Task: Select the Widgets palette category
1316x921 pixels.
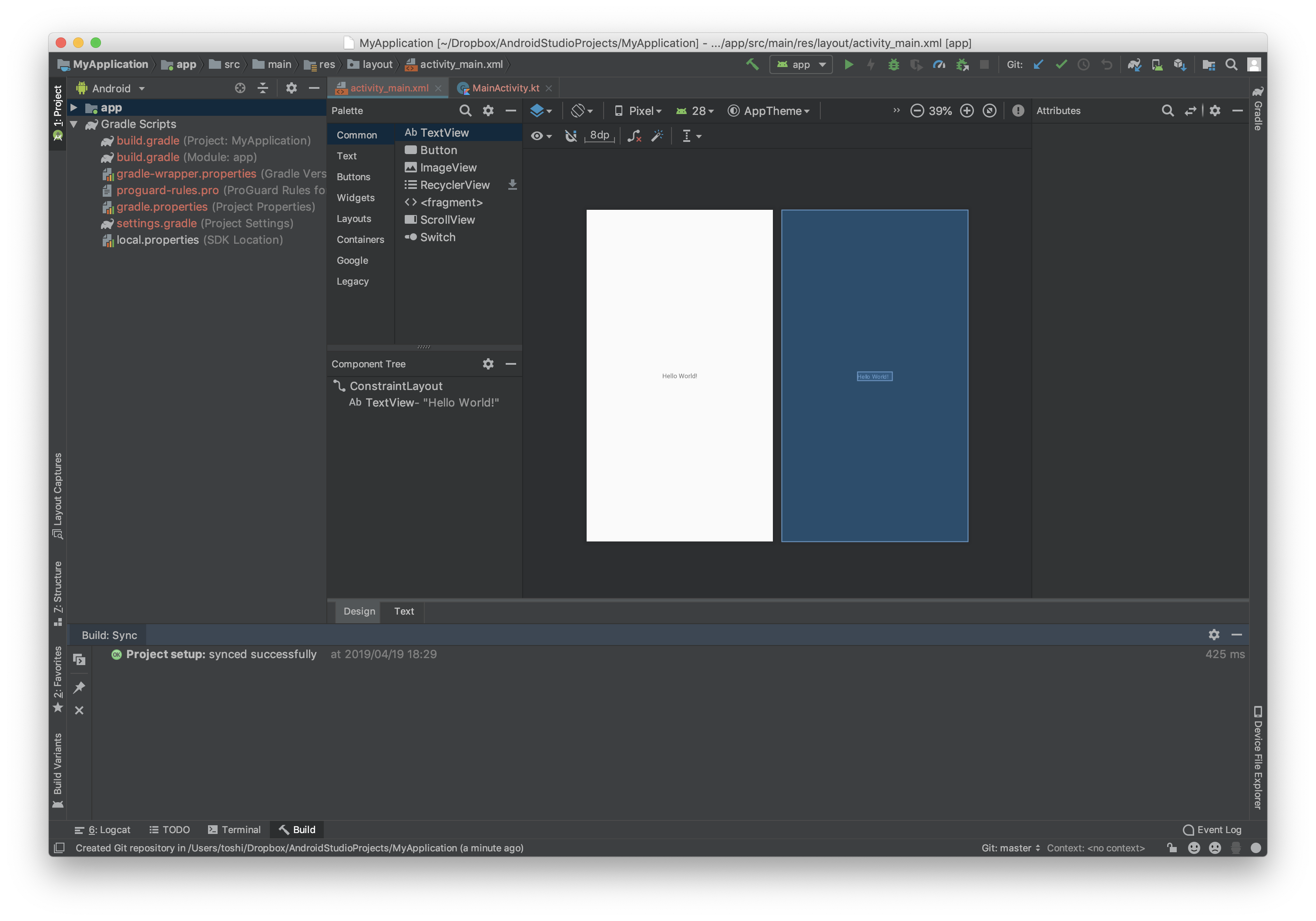Action: pos(356,198)
